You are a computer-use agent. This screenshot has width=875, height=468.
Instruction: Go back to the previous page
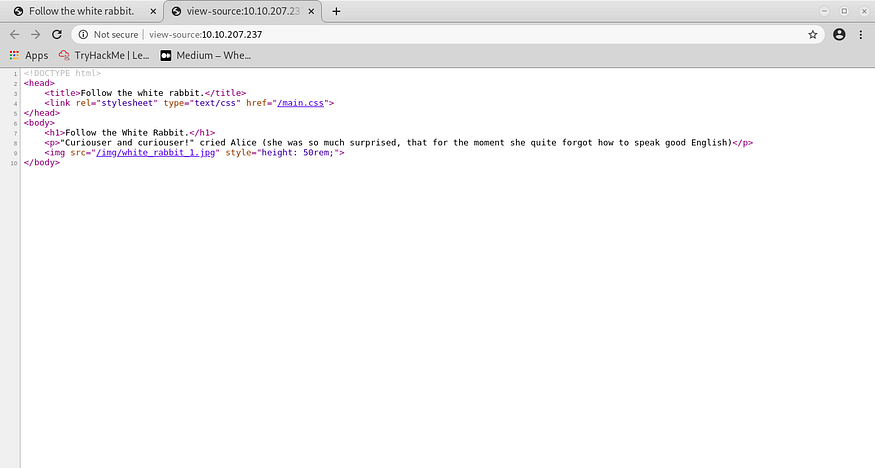click(x=15, y=35)
